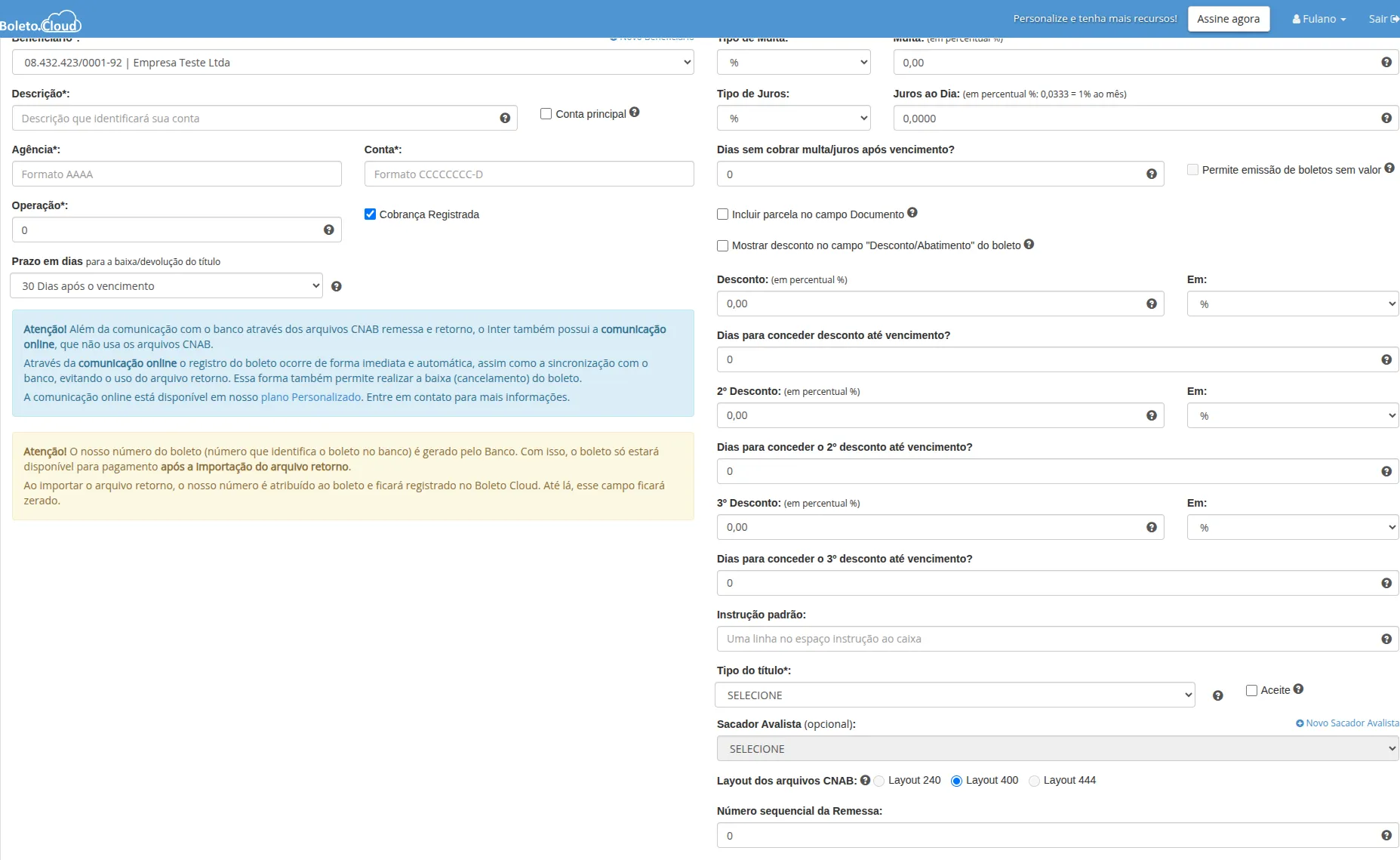1400x860 pixels.
Task: Click the Agência input field
Action: pos(177,174)
